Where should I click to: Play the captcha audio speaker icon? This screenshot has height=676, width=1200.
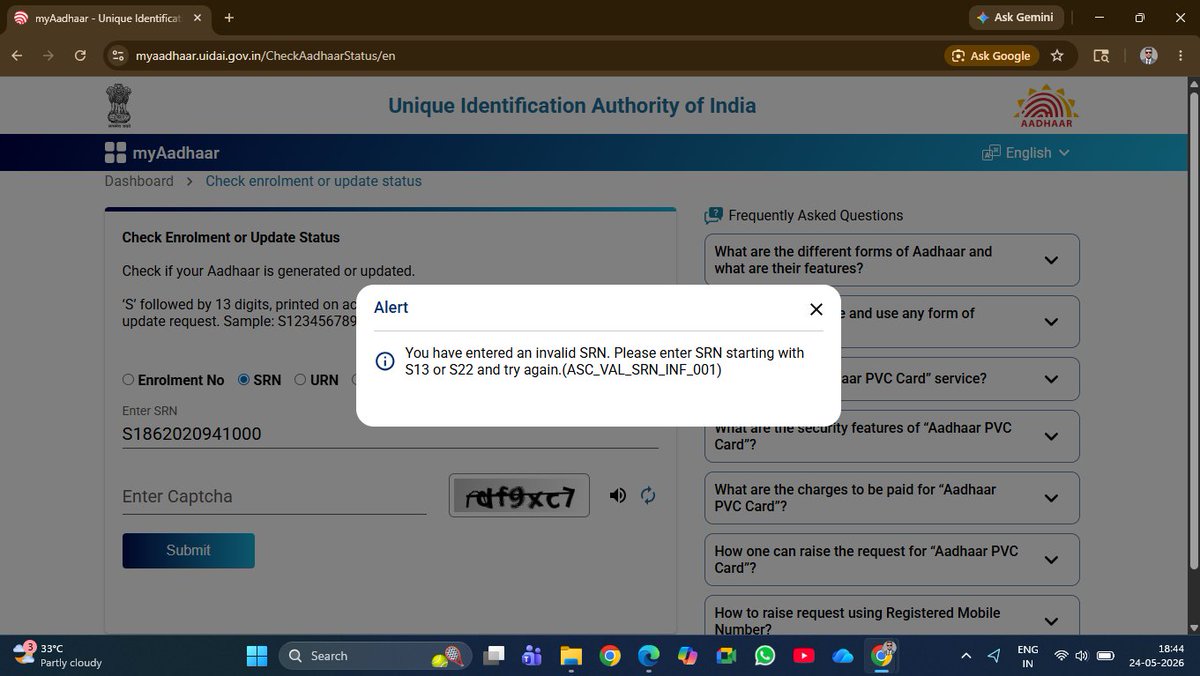click(618, 495)
